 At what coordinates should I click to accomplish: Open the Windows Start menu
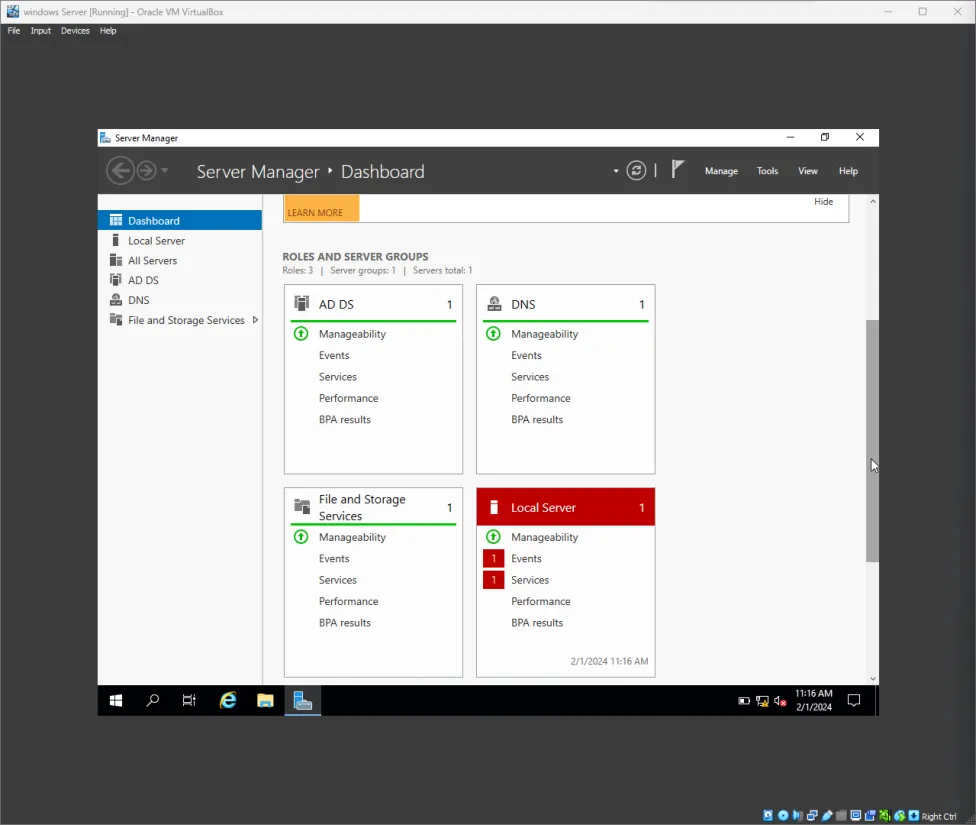coord(116,700)
